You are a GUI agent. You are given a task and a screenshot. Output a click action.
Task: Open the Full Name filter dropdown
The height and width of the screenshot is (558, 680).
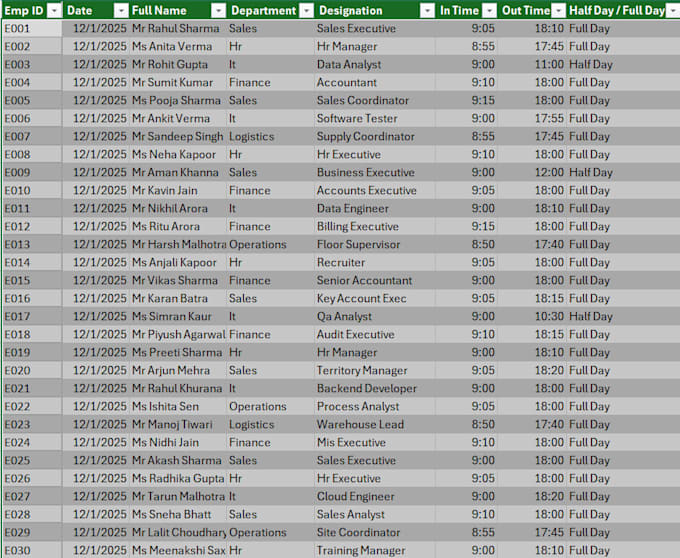(x=219, y=11)
